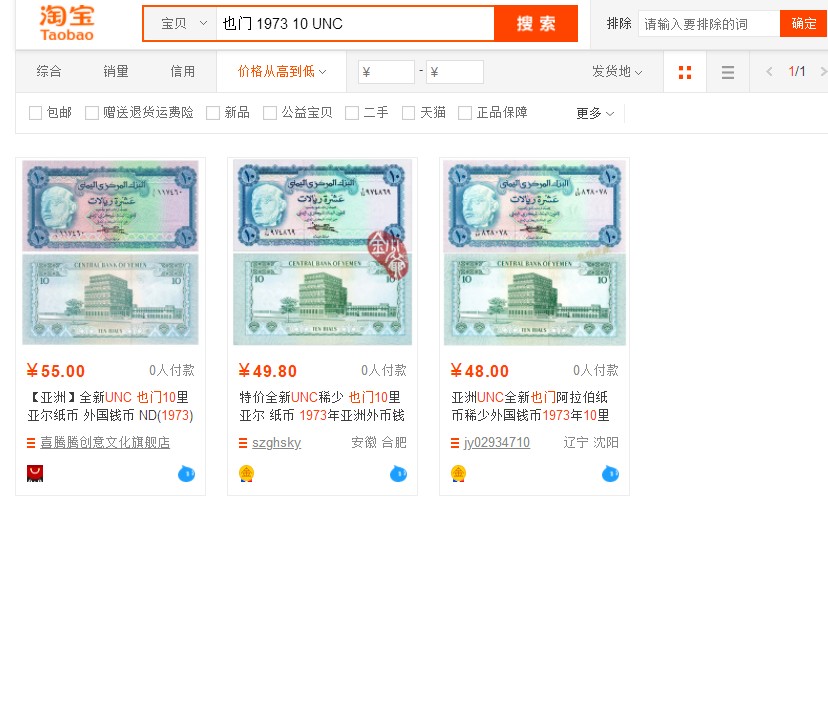This screenshot has height=709, width=828.
Task: Open the 更多 additional filters dropdown
Action: click(x=590, y=113)
